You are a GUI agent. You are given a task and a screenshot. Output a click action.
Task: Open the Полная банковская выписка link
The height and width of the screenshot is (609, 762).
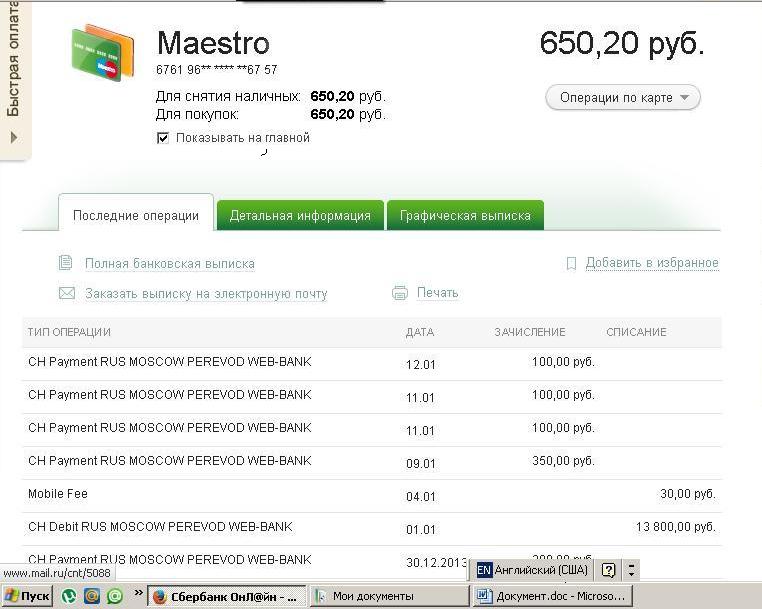click(169, 264)
